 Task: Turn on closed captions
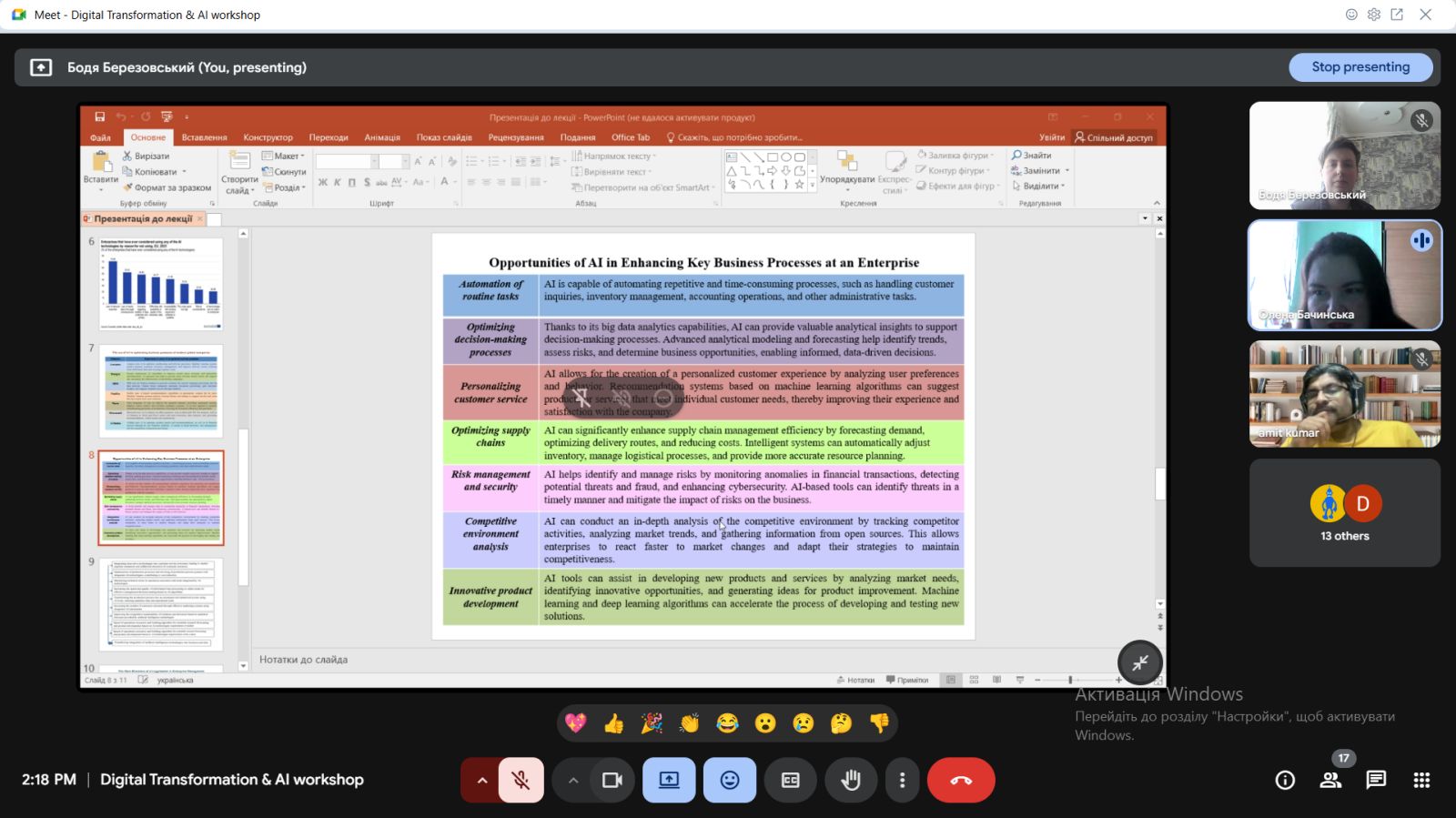790,780
